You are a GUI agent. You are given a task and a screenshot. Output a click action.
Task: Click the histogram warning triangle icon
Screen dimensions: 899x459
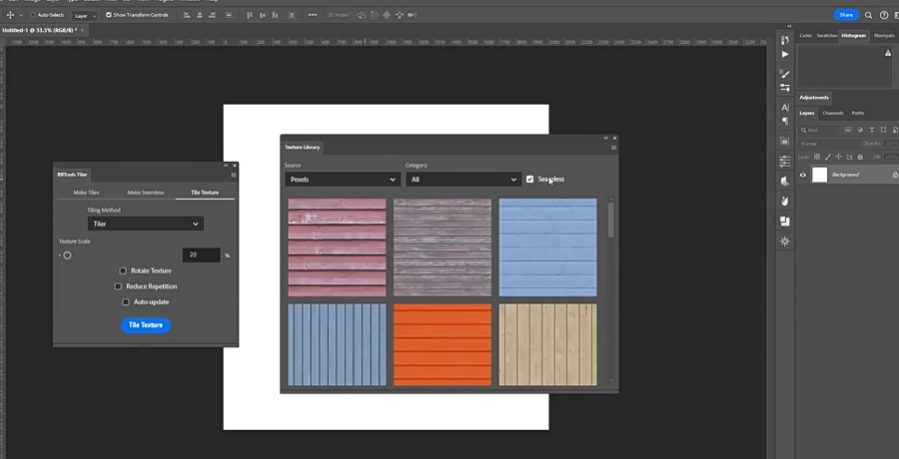click(x=888, y=53)
